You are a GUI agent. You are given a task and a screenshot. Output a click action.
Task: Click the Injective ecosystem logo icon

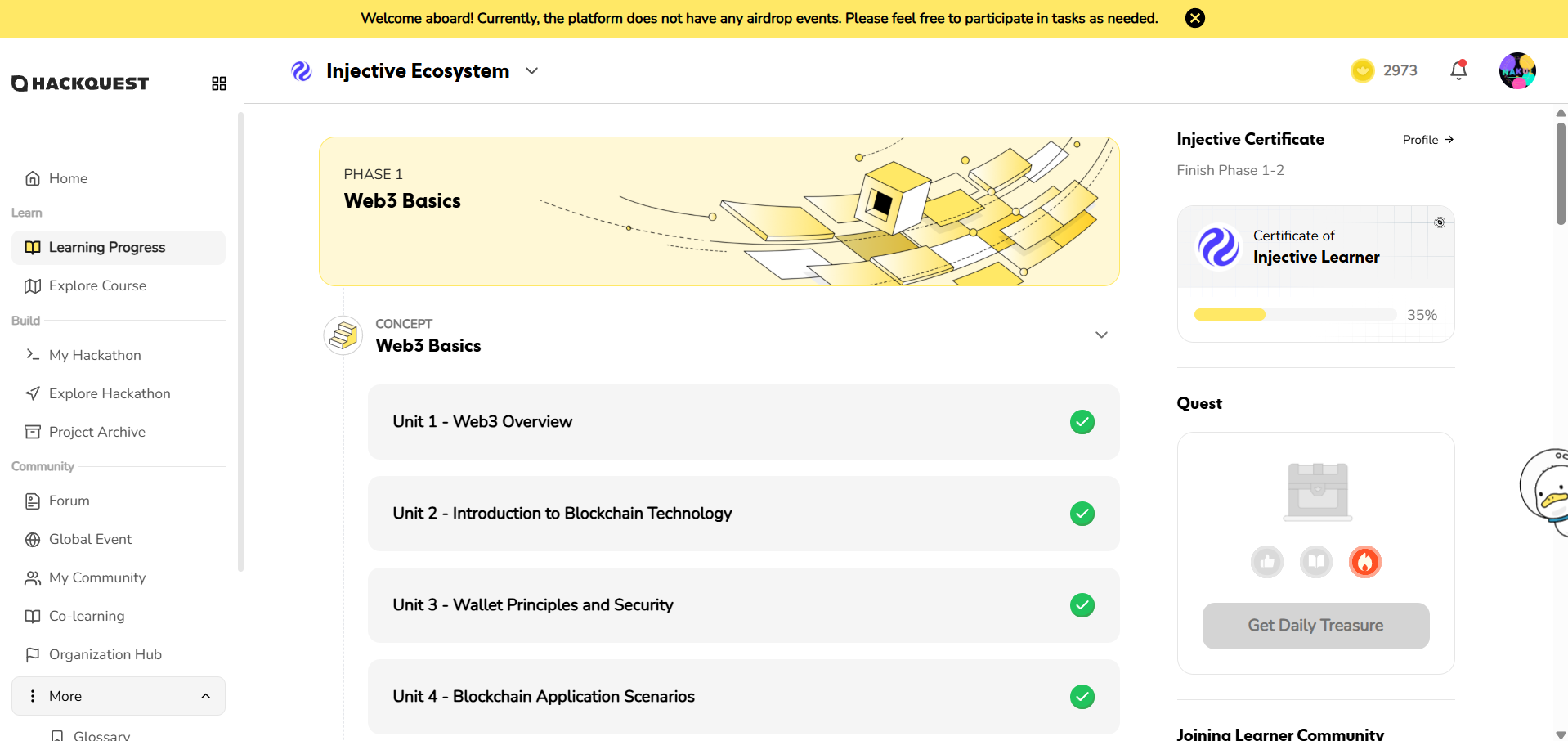pos(302,71)
